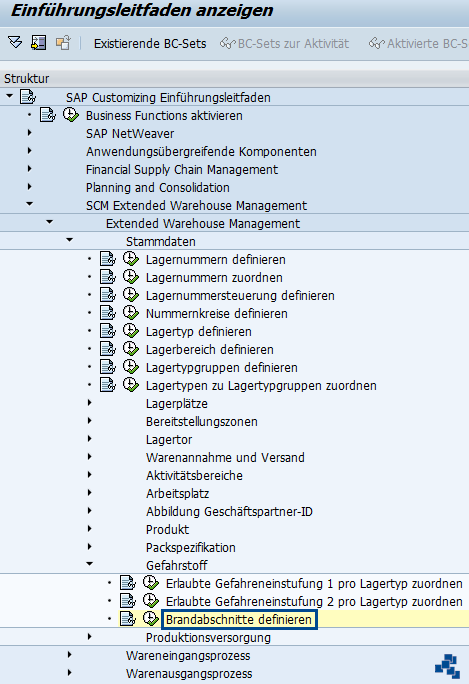Open documentation icon for Erlaubte Gefahreneinstufung 2
The height and width of the screenshot is (684, 469).
[x=128, y=601]
